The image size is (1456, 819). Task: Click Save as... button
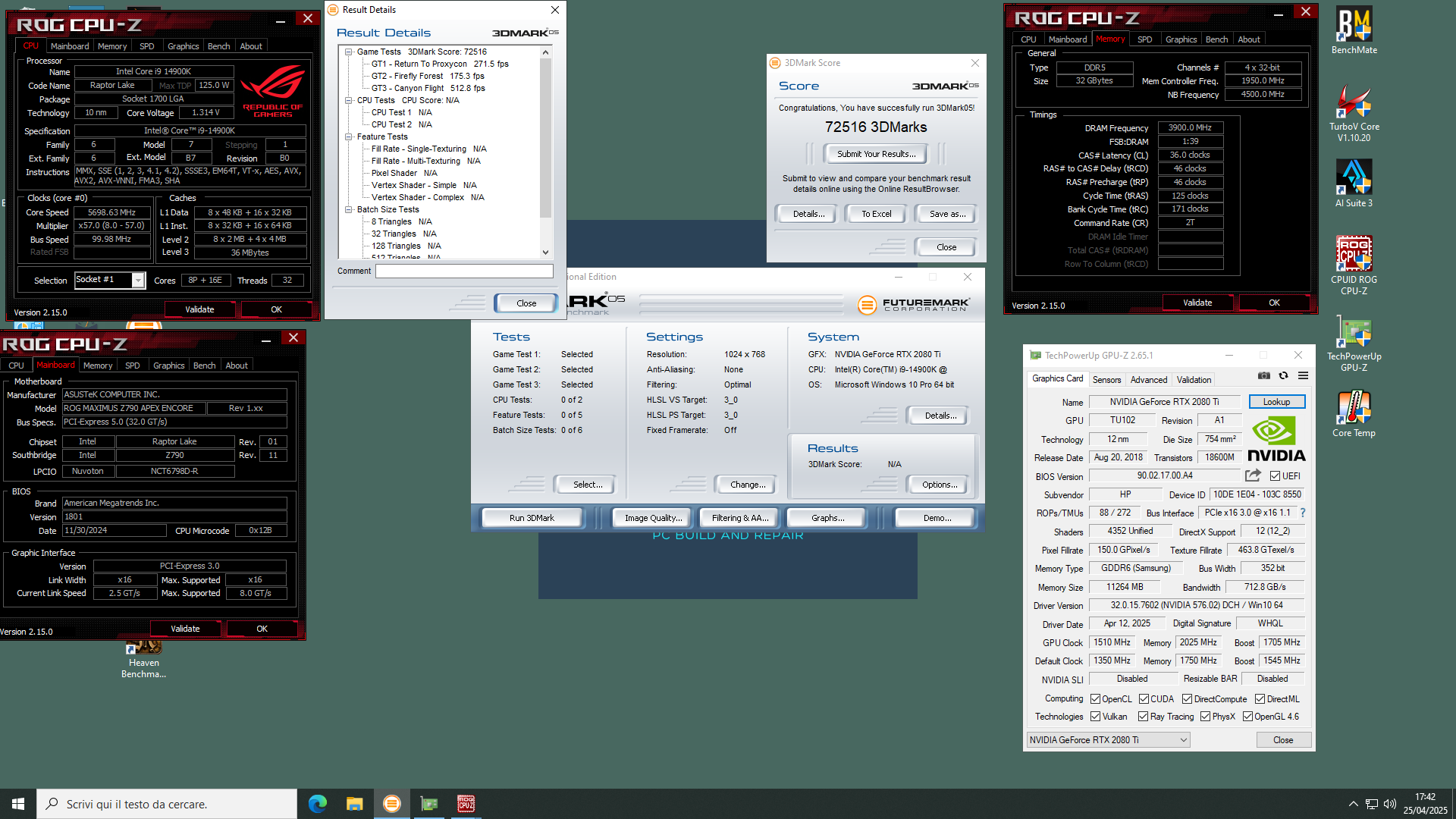tap(947, 214)
